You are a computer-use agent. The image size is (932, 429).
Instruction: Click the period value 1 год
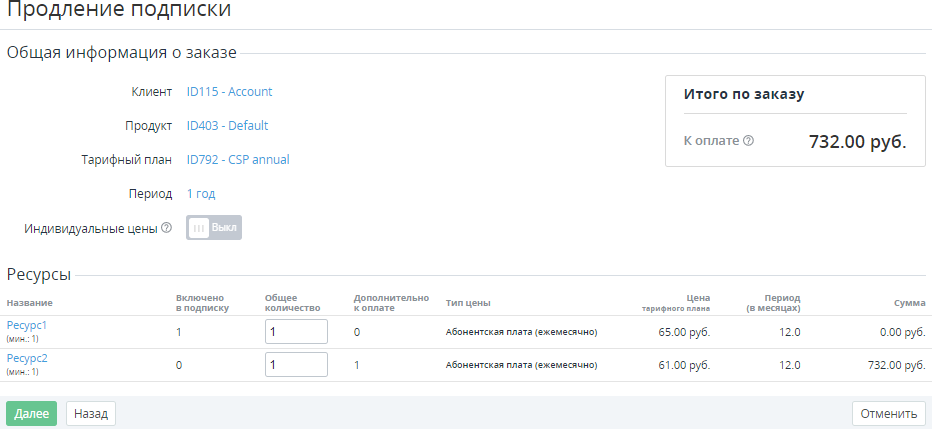point(201,194)
